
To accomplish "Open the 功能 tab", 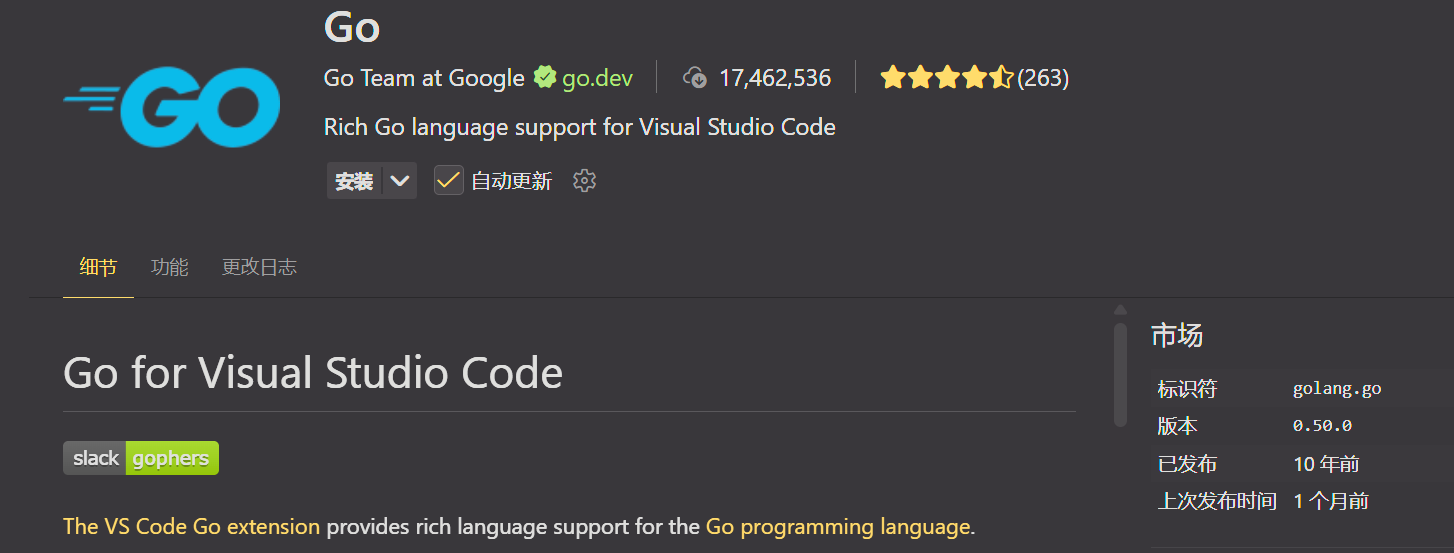I will 169,267.
